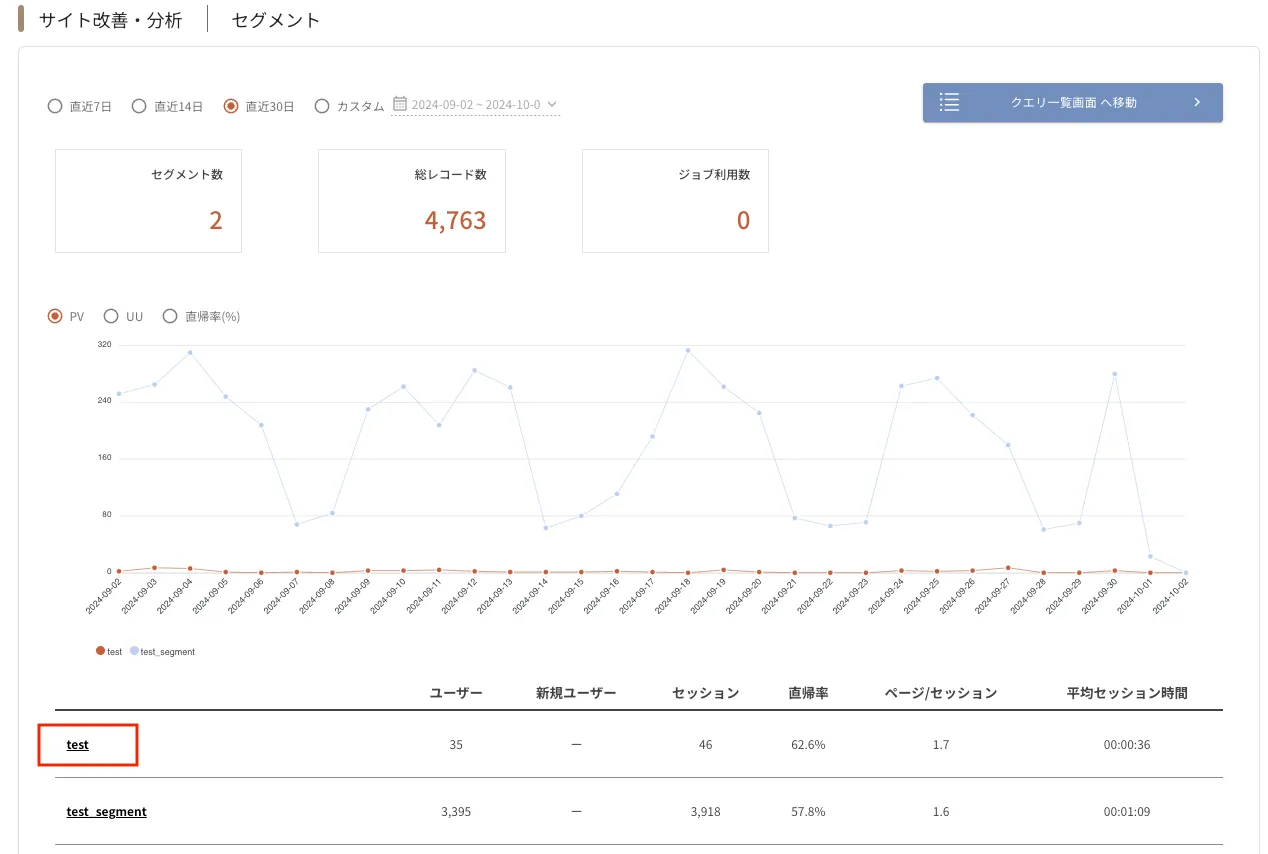This screenshot has width=1268, height=854.
Task: Select the UU chart radio button
Action: click(111, 316)
